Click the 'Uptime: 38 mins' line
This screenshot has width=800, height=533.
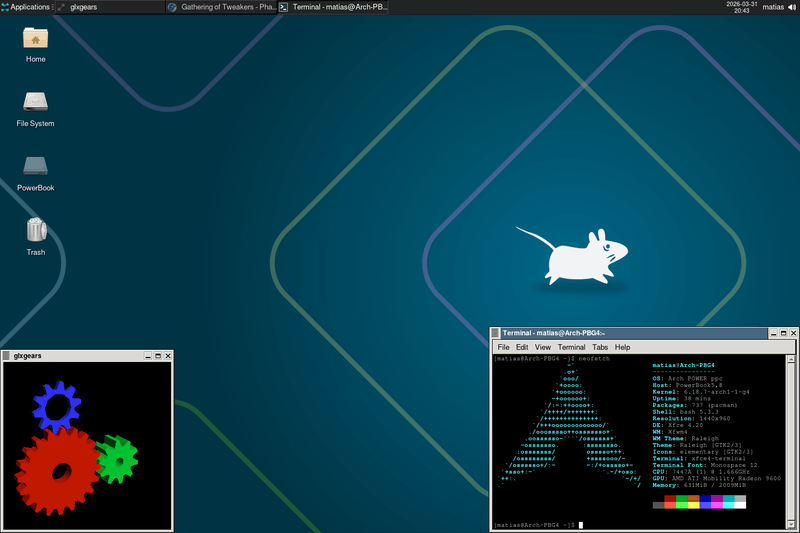click(680, 398)
